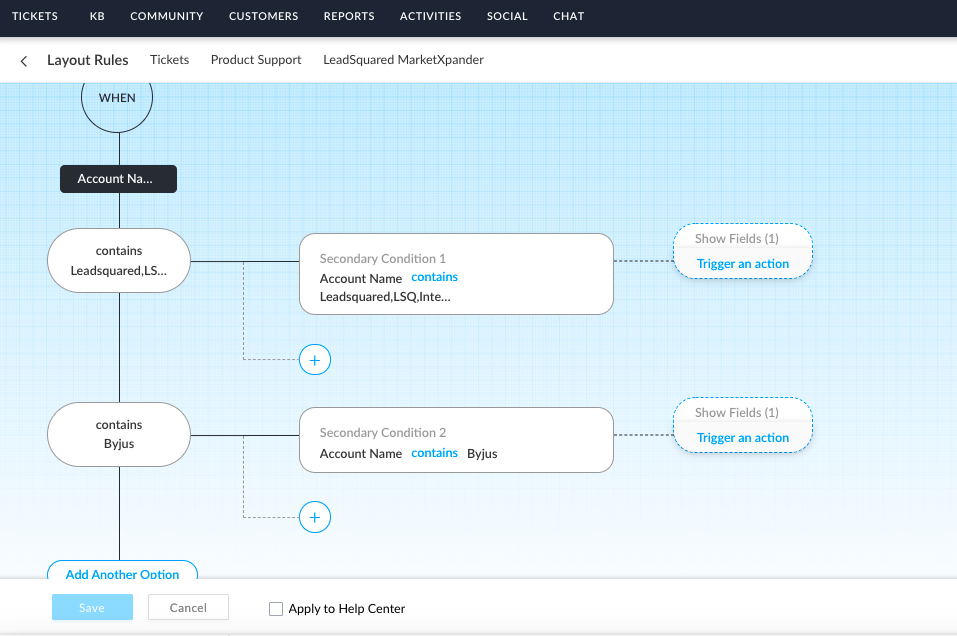
Task: Click the Save button
Action: pos(92,607)
